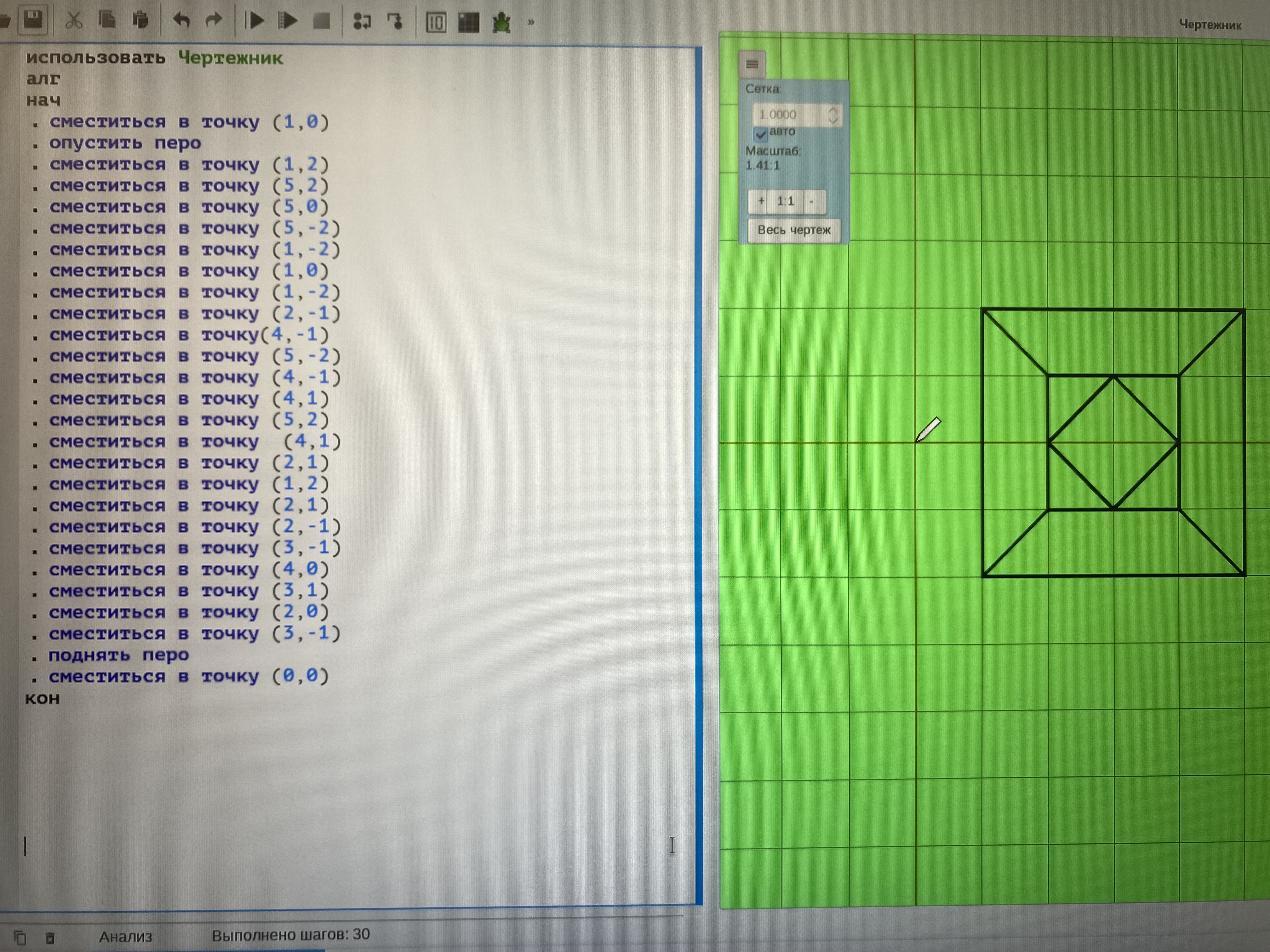Run the program with play button

click(254, 21)
